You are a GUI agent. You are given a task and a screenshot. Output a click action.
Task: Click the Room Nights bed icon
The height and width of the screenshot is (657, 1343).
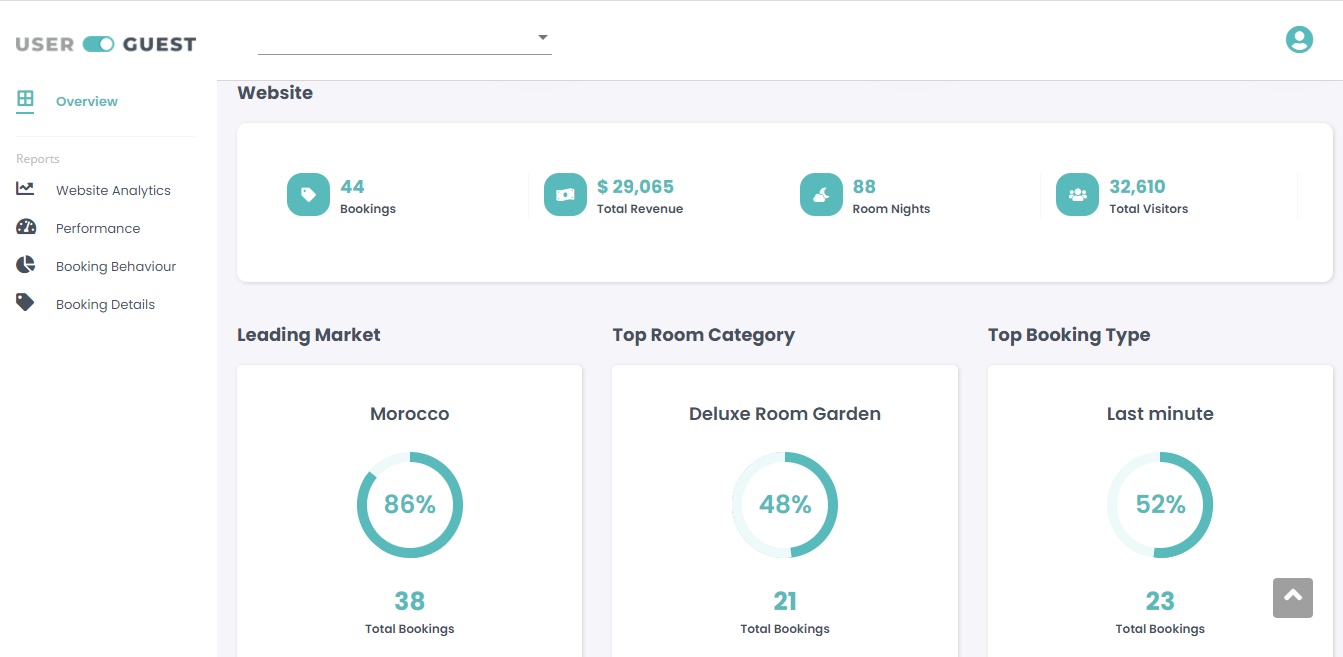pyautogui.click(x=821, y=194)
